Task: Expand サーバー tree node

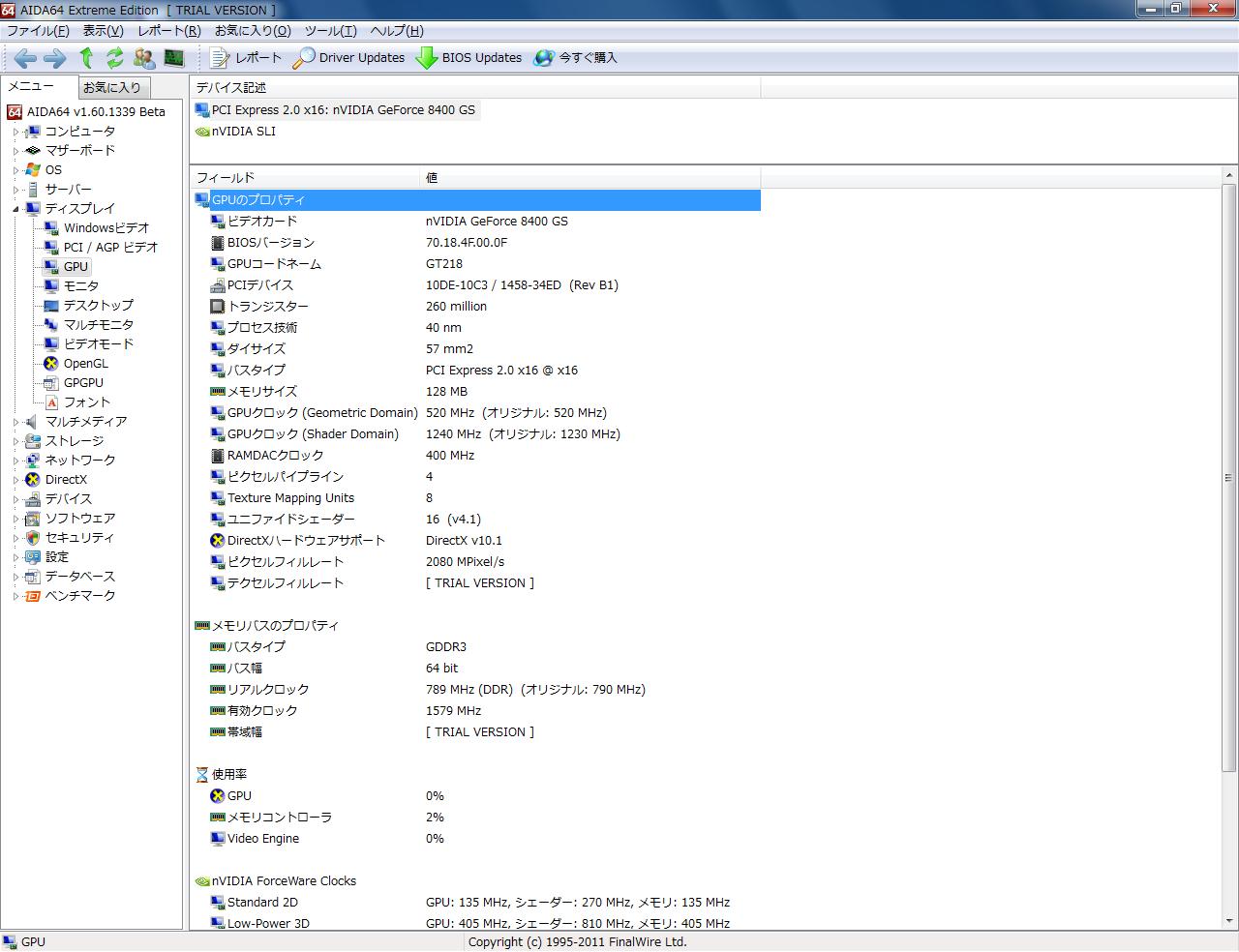Action: click(15, 190)
